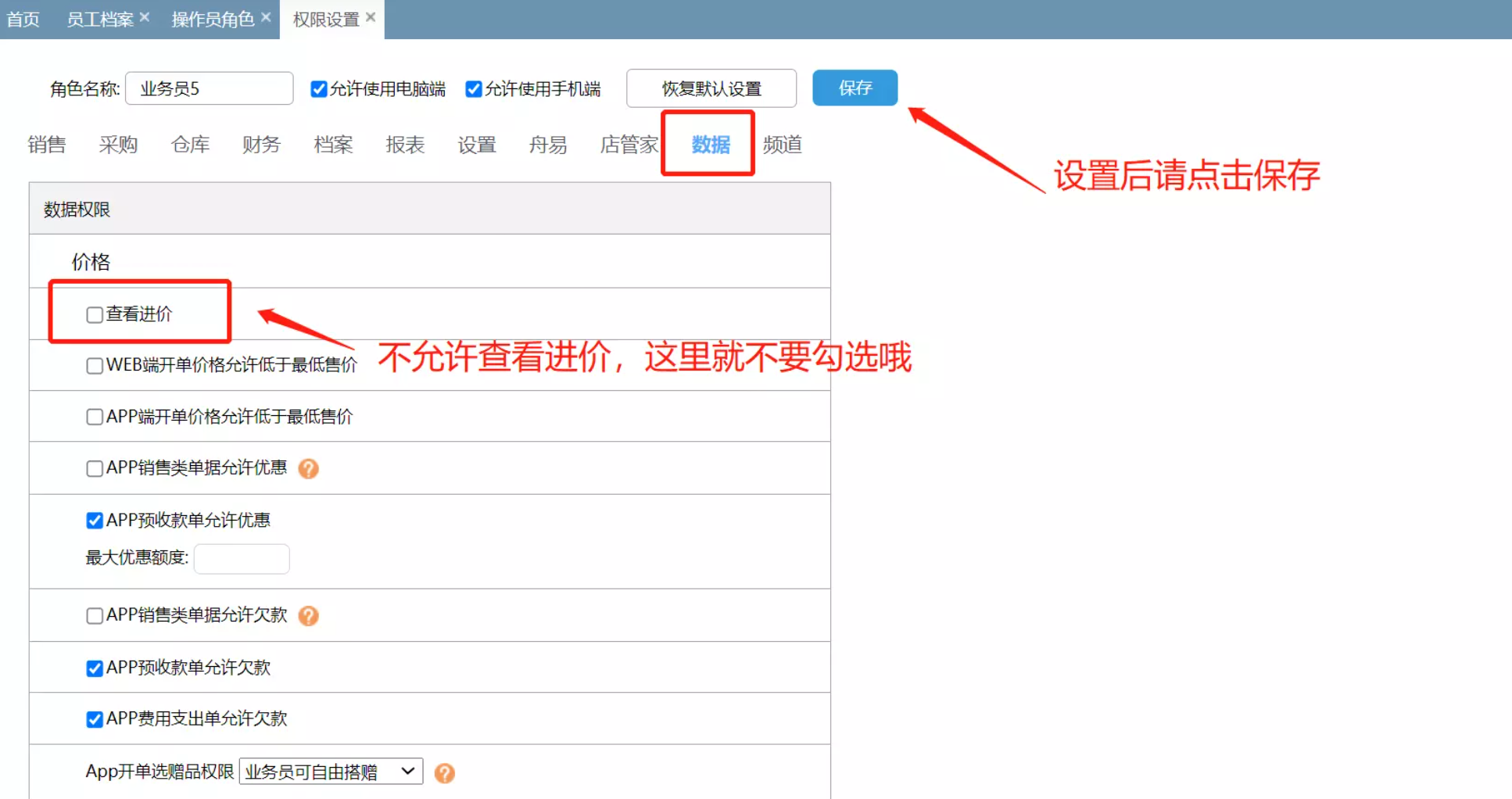Select the 店管家 tab
The width and height of the screenshot is (1512, 799).
coord(629,145)
